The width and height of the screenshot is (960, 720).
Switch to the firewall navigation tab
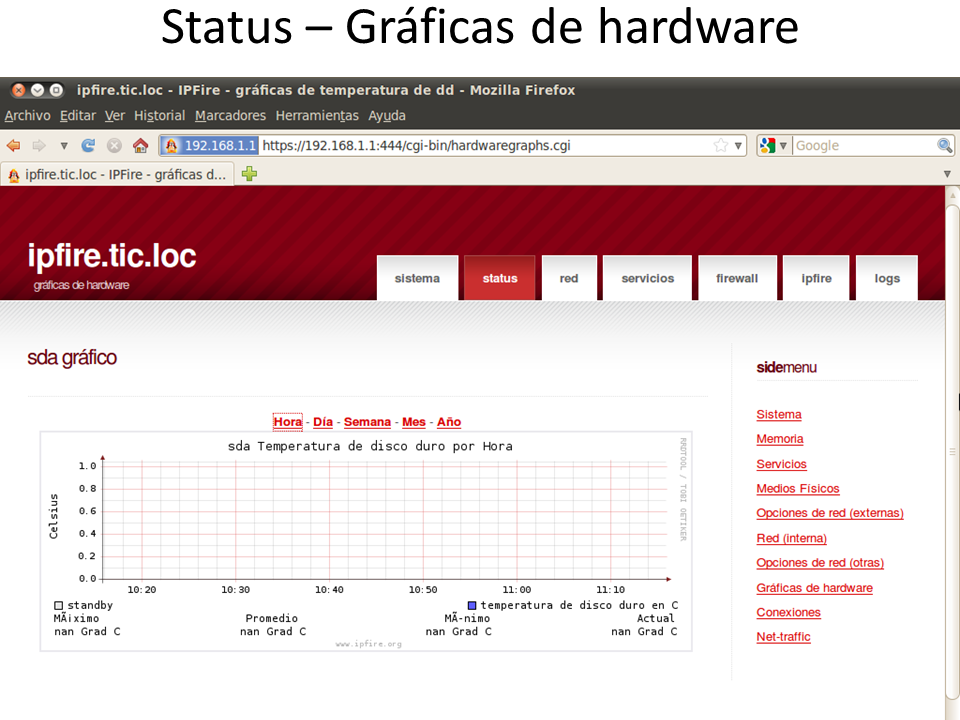coord(737,278)
